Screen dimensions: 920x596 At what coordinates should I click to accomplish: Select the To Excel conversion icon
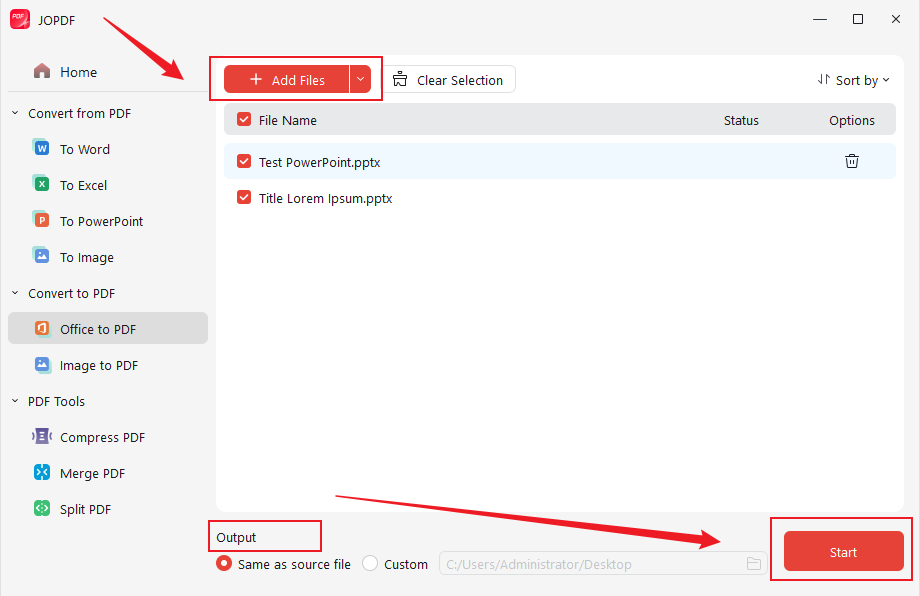coord(40,184)
